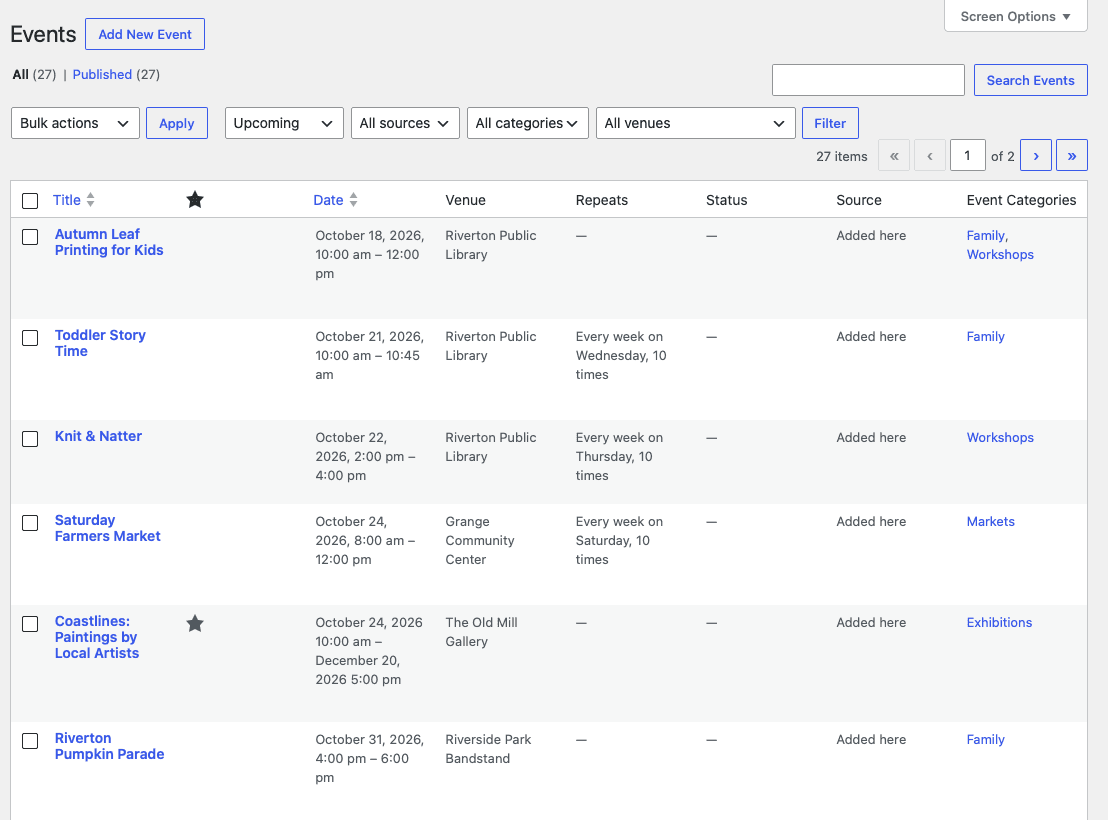Click the Markets category link
Viewport: 1108px width, 820px height.
click(991, 522)
